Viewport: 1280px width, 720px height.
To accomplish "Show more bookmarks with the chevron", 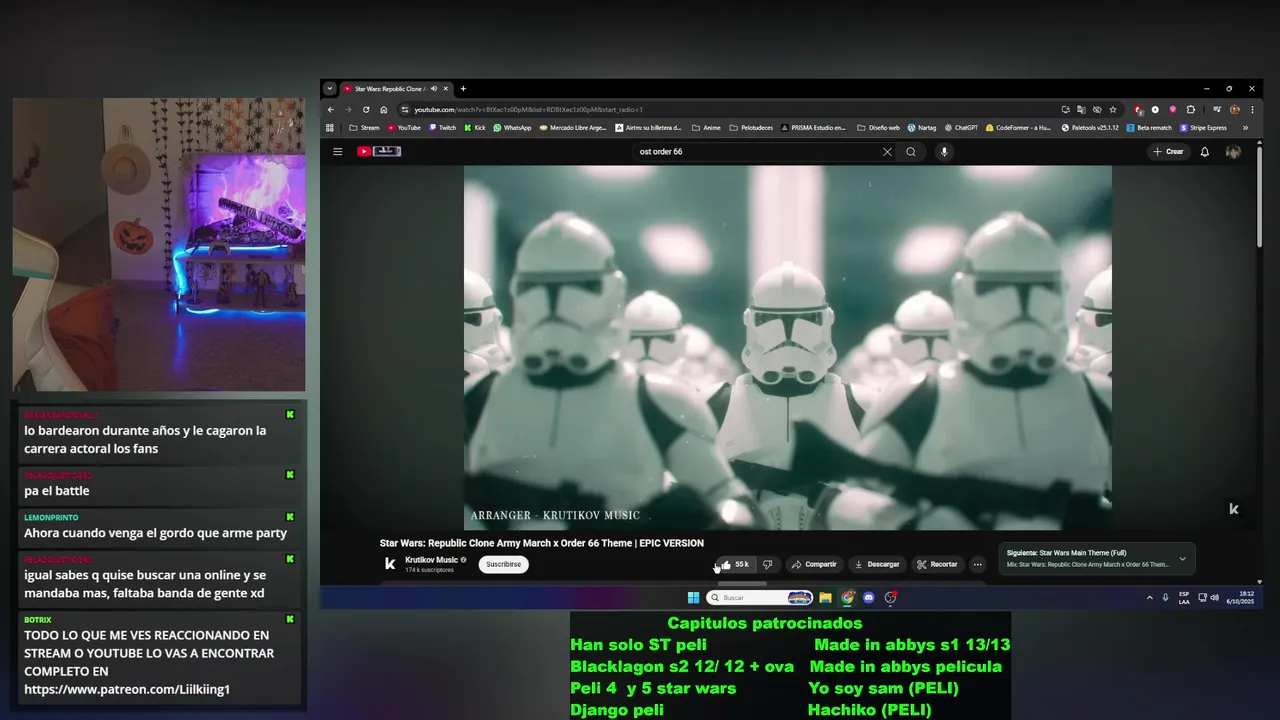I will point(1245,128).
